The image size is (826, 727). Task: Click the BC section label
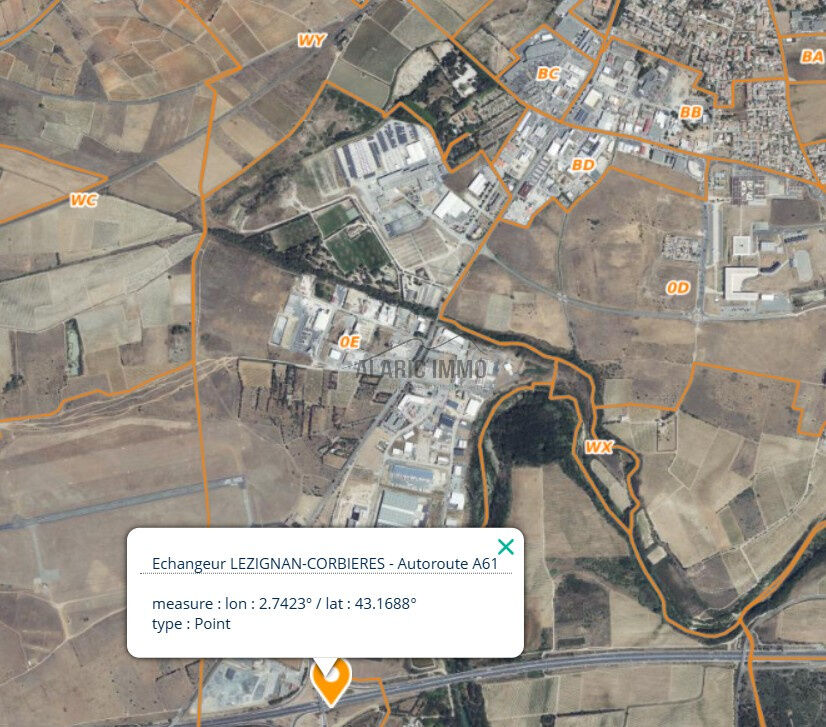coord(548,73)
